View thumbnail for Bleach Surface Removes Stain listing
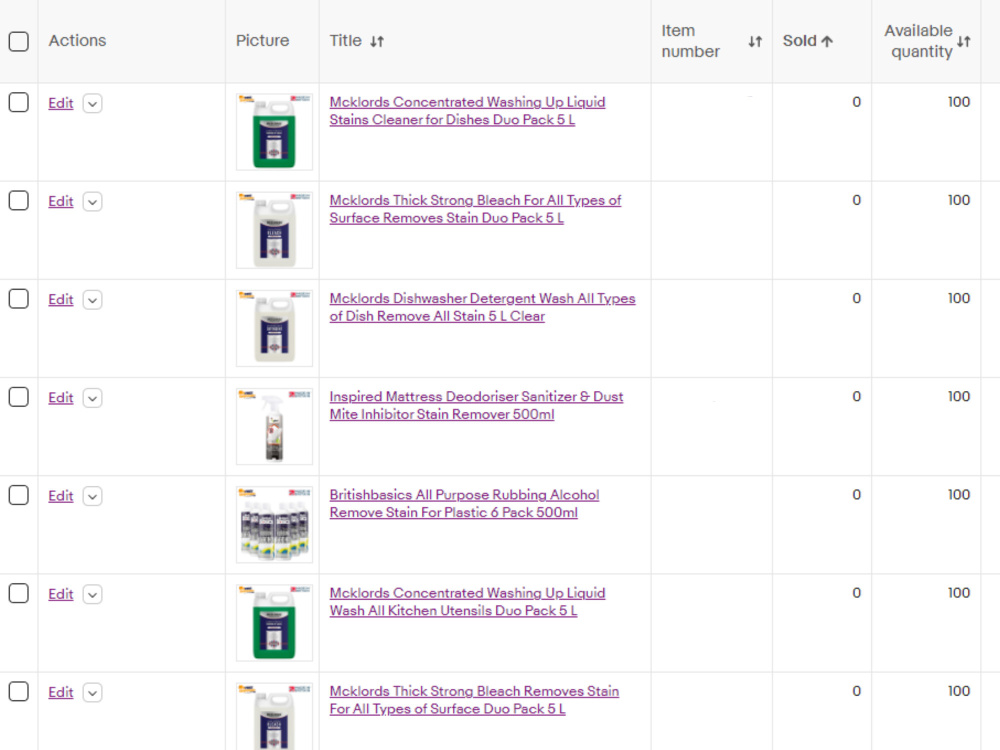 pyautogui.click(x=274, y=230)
